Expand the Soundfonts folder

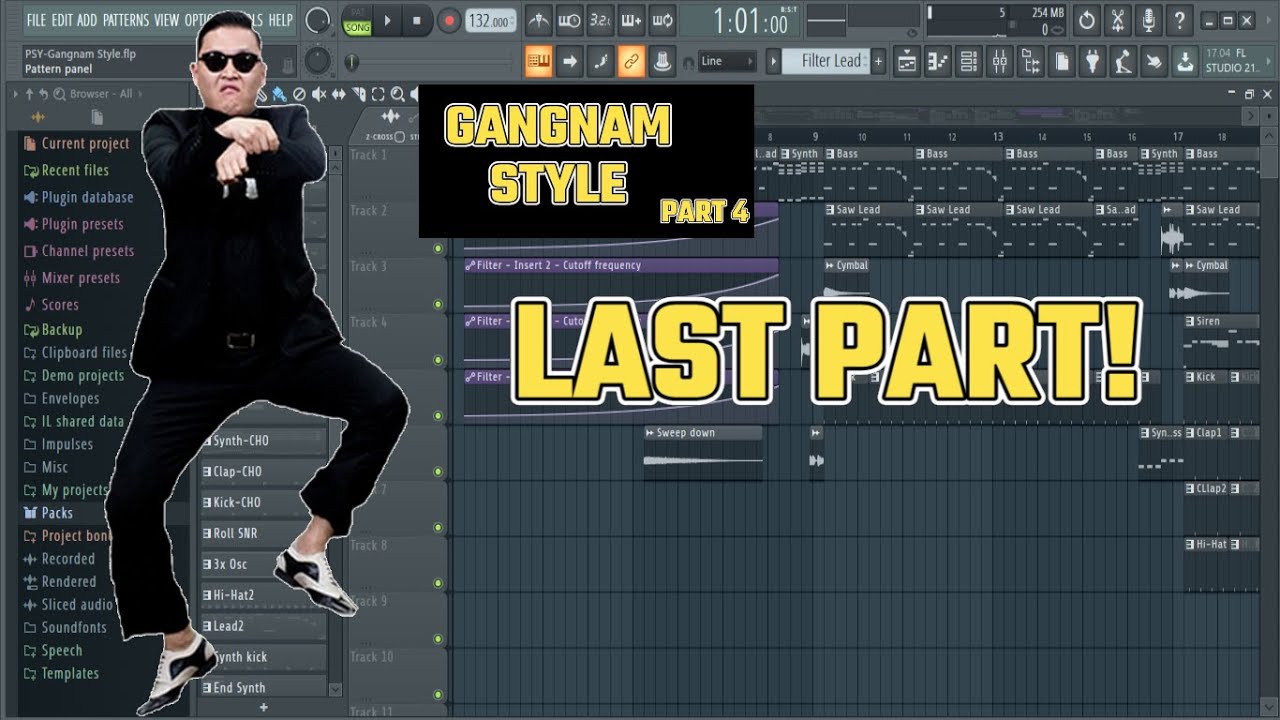pos(65,628)
